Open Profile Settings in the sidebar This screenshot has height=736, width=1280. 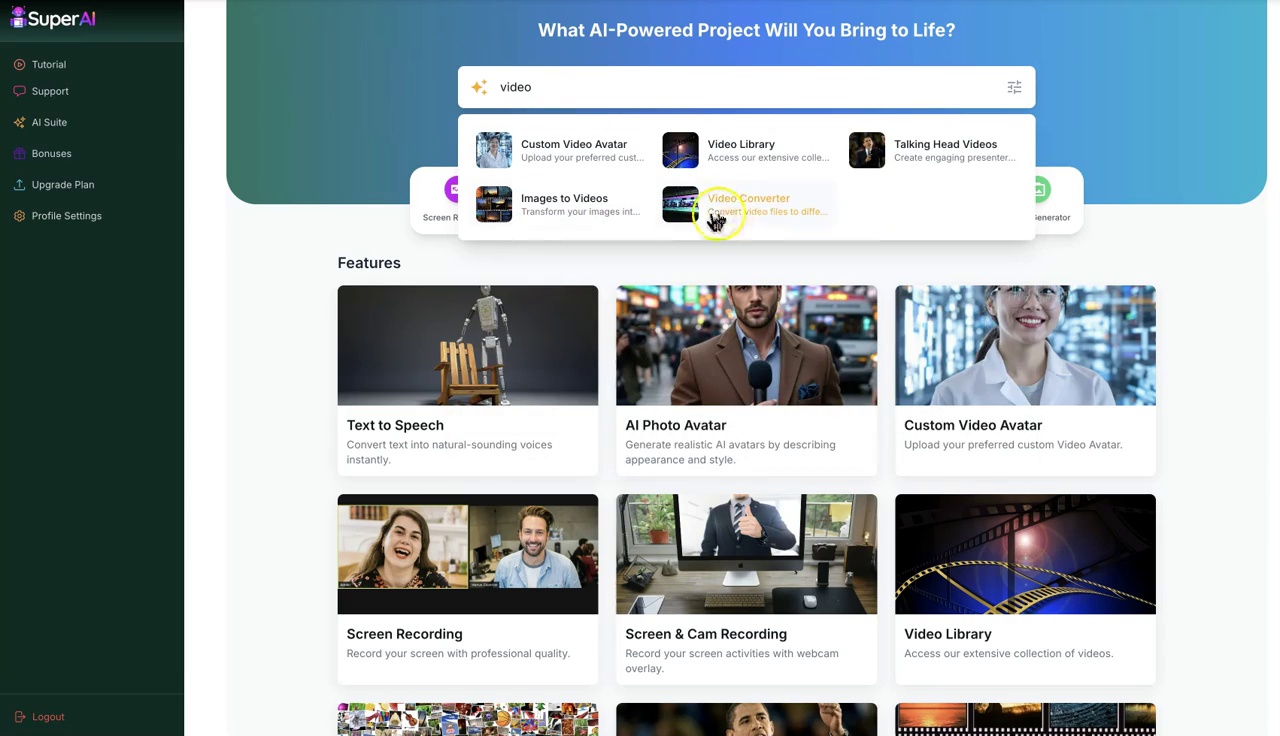(x=57, y=215)
